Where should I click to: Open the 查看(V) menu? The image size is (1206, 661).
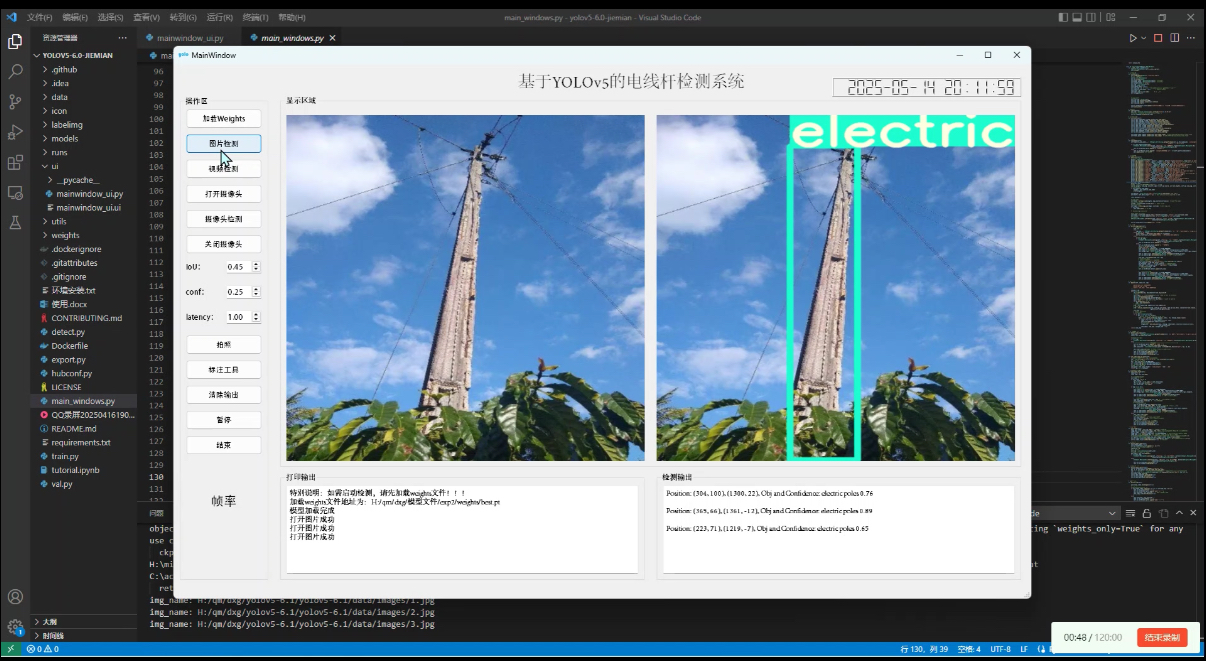click(x=147, y=17)
